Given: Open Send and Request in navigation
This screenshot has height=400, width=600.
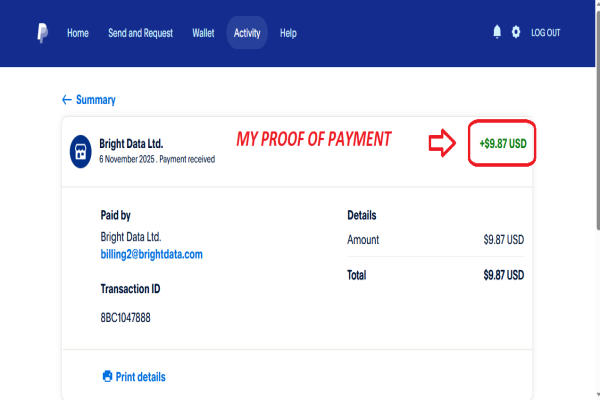Looking at the screenshot, I should 141,33.
